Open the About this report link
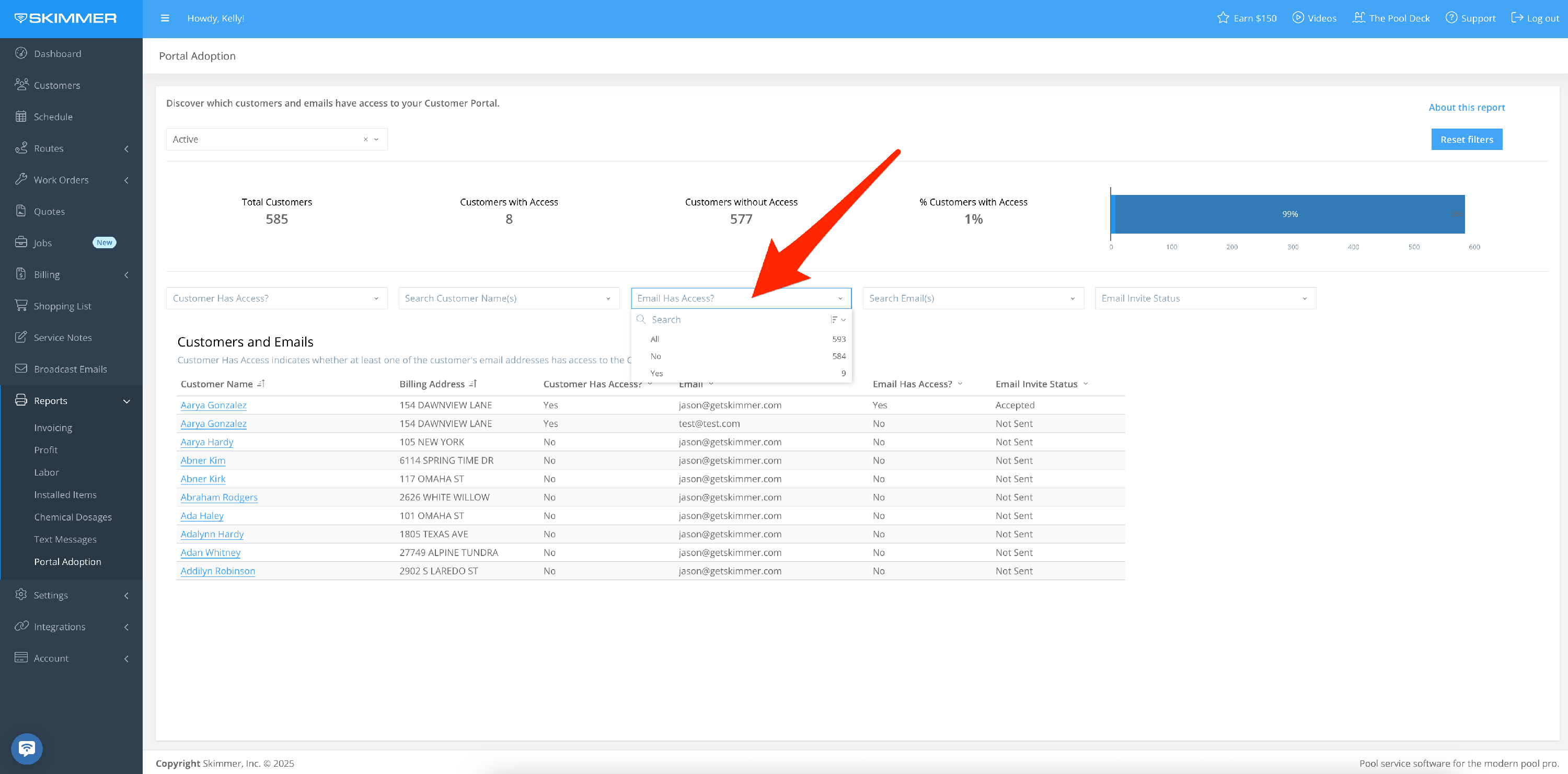 point(1466,107)
